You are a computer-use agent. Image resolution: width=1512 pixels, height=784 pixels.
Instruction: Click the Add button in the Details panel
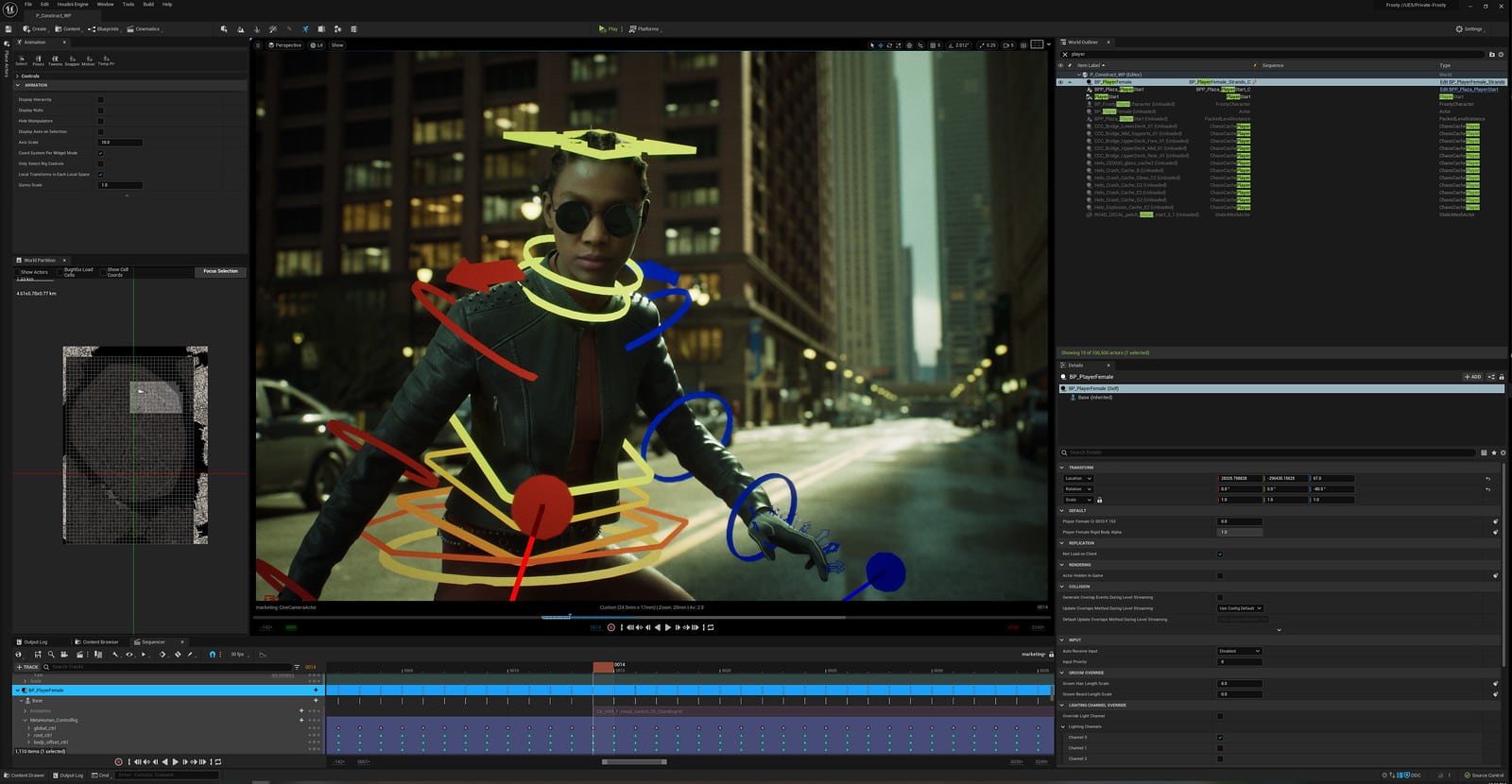click(1472, 377)
